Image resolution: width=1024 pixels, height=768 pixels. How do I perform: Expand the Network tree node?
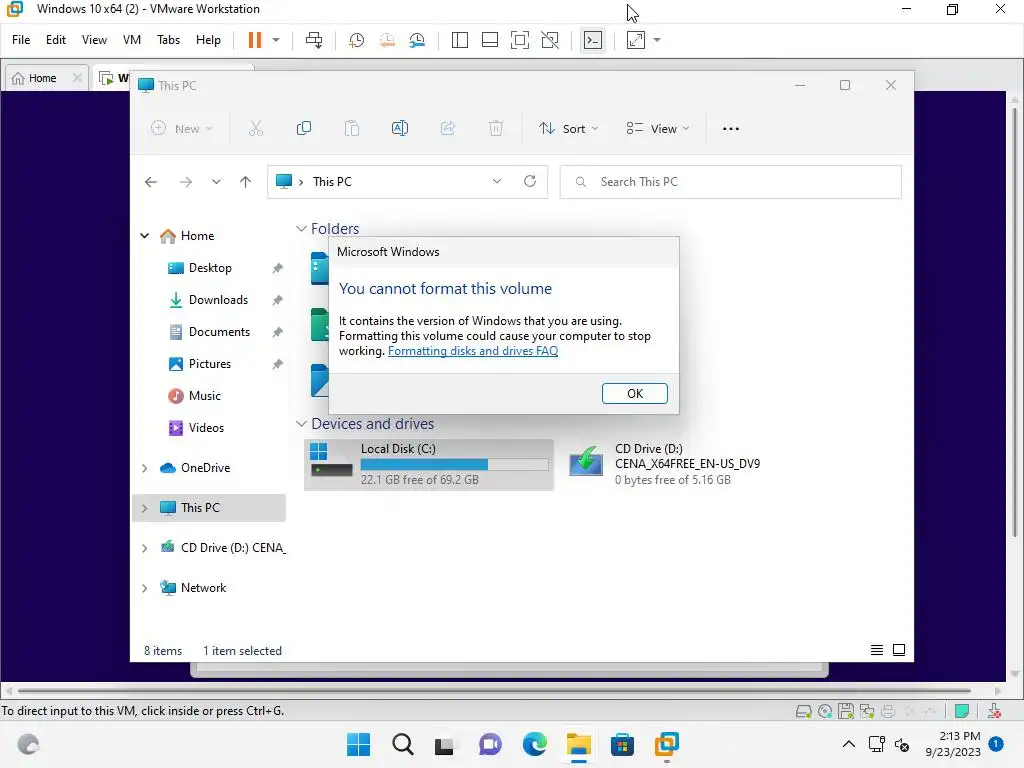click(144, 588)
